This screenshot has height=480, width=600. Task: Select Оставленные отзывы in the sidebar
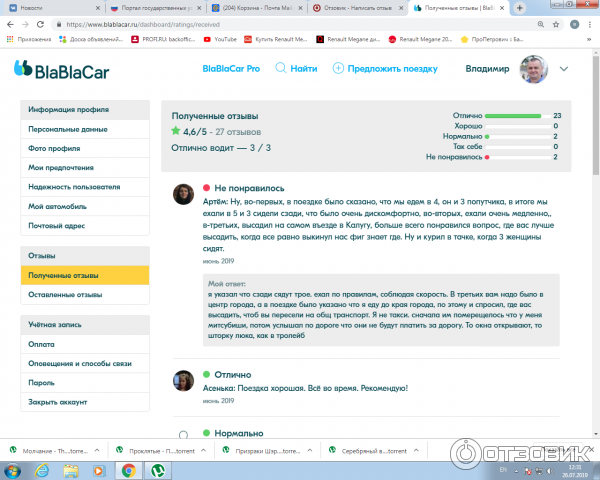tap(65, 294)
